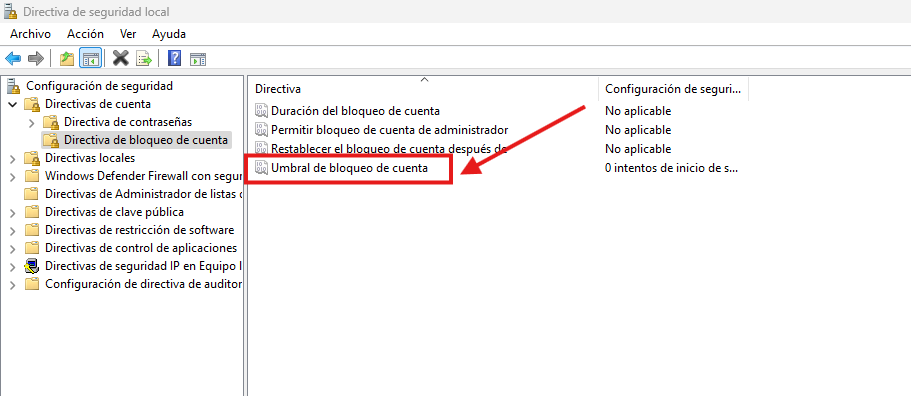This screenshot has height=396, width=911.
Task: Expand Directivas de seguridad IP node
Action: click(x=13, y=267)
